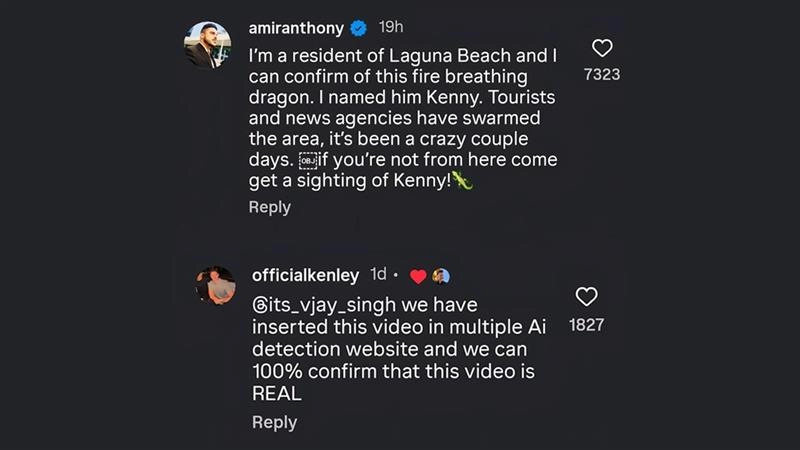Click the 1d timestamp

[x=379, y=275]
